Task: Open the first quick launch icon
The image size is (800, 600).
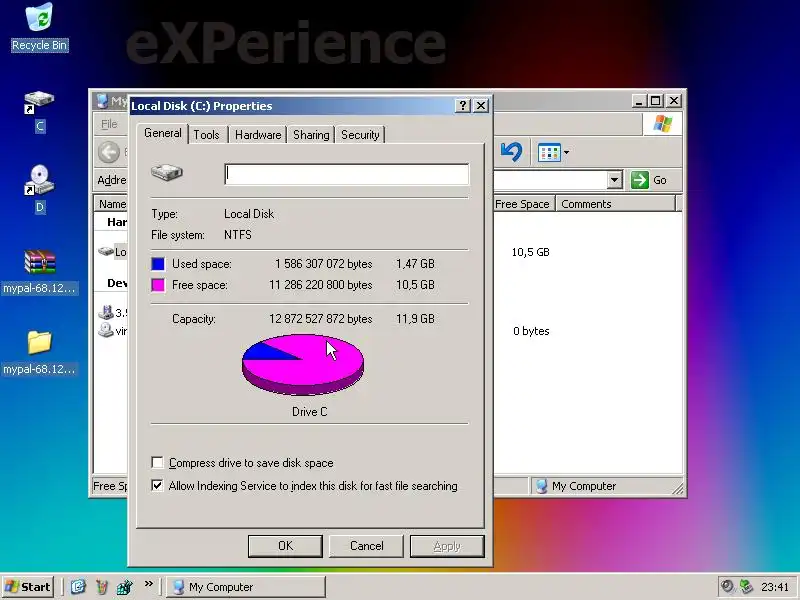Action: pyautogui.click(x=78, y=587)
